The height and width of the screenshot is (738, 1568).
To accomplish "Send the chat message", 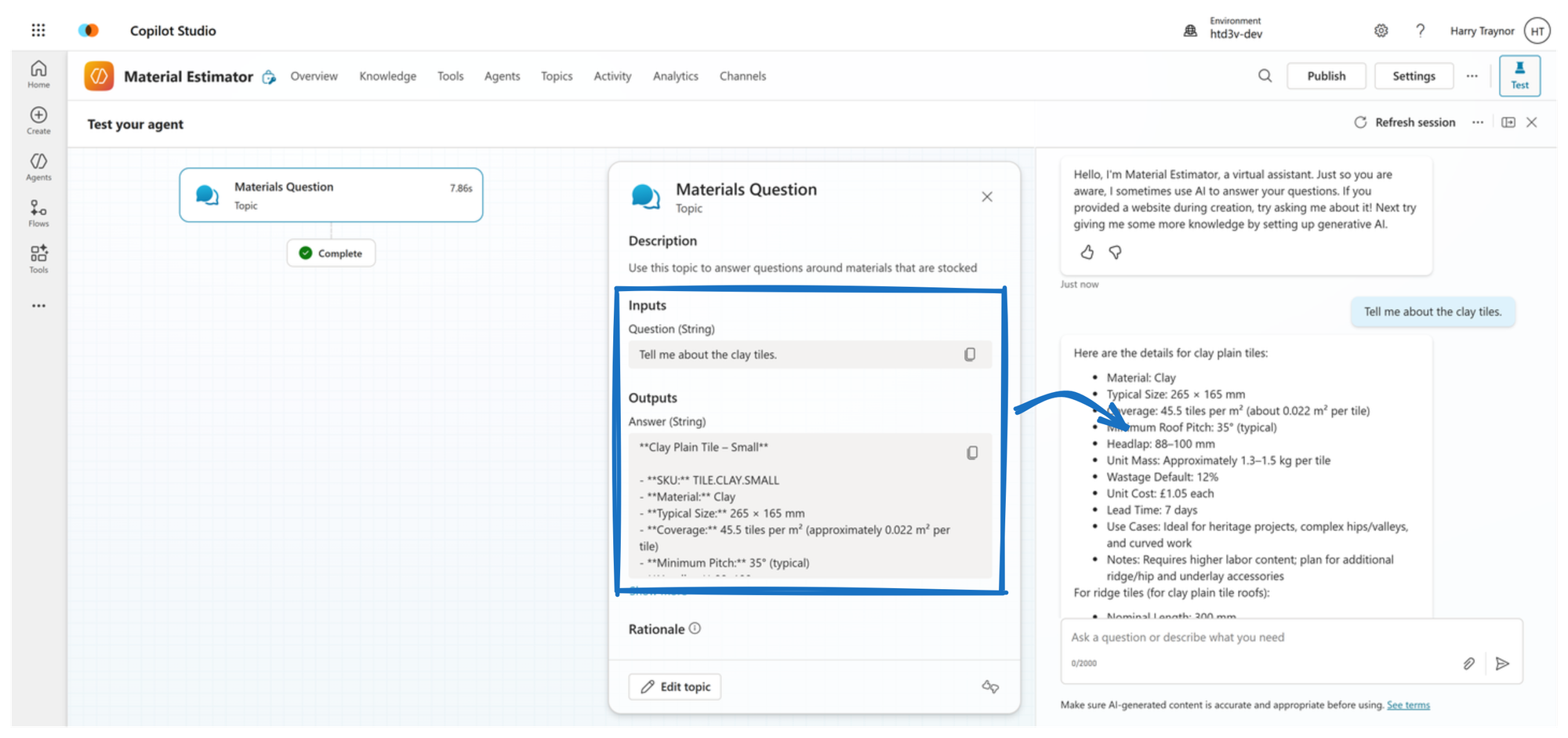I will point(1502,663).
